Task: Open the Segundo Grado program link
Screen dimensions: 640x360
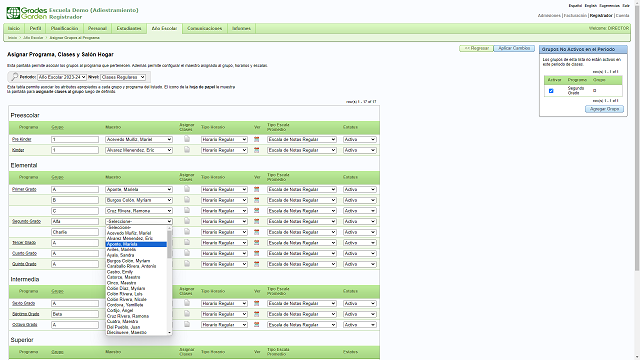Action: click(x=26, y=221)
